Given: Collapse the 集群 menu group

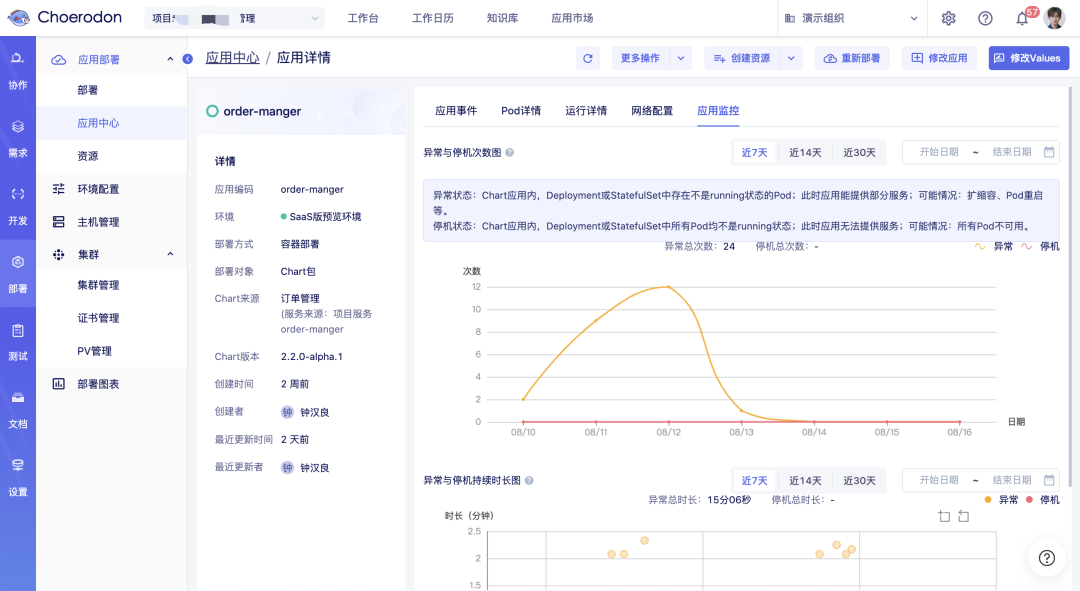Looking at the screenshot, I should click(x=170, y=254).
